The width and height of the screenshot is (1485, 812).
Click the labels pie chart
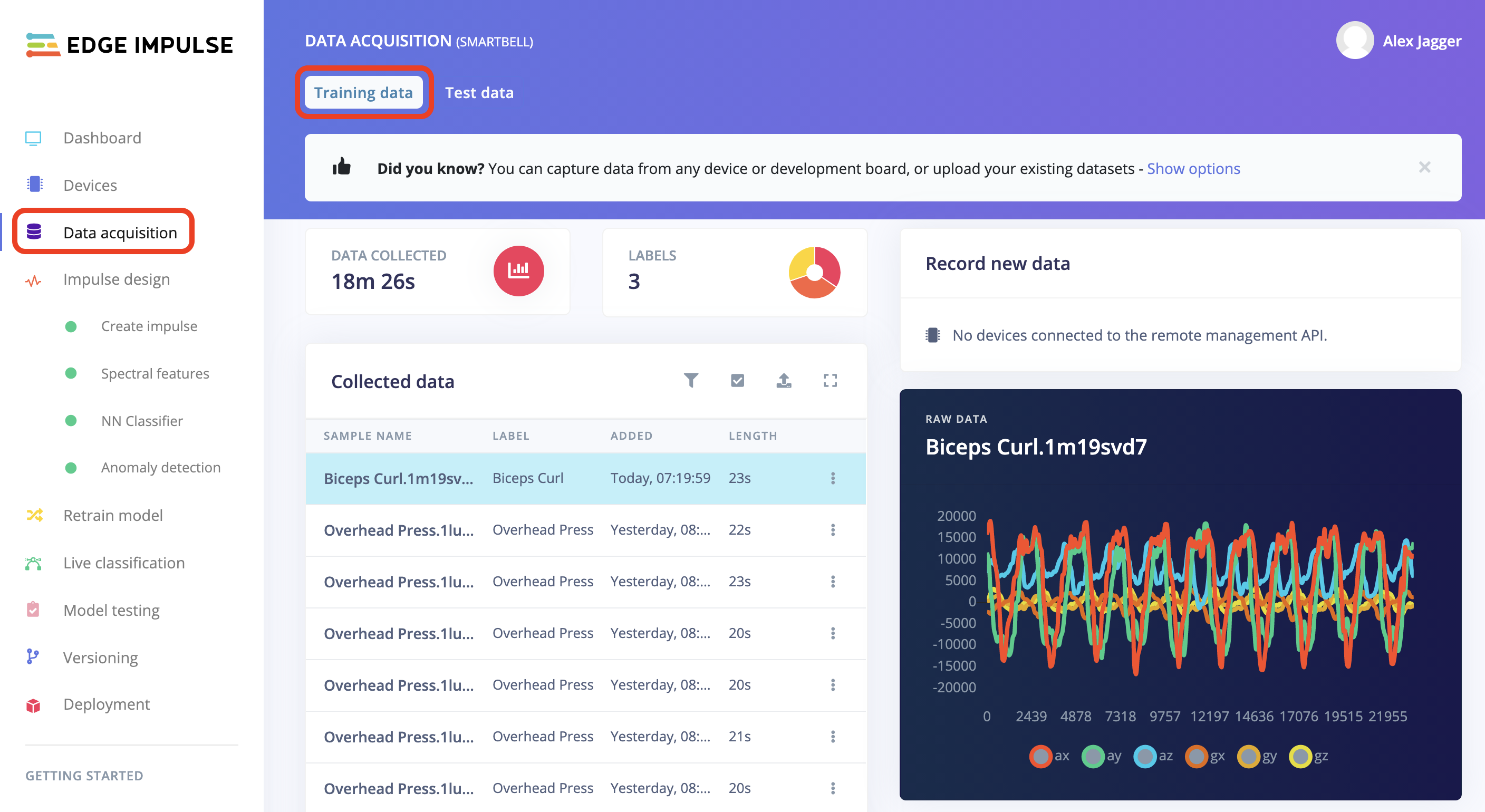(814, 272)
